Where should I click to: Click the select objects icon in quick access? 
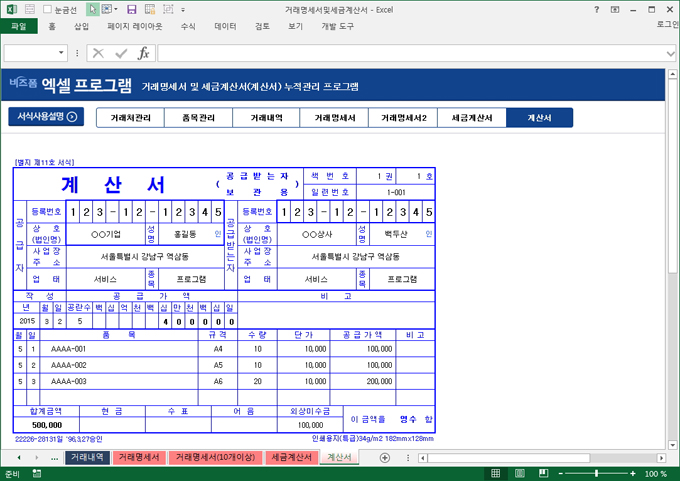[x=106, y=9]
